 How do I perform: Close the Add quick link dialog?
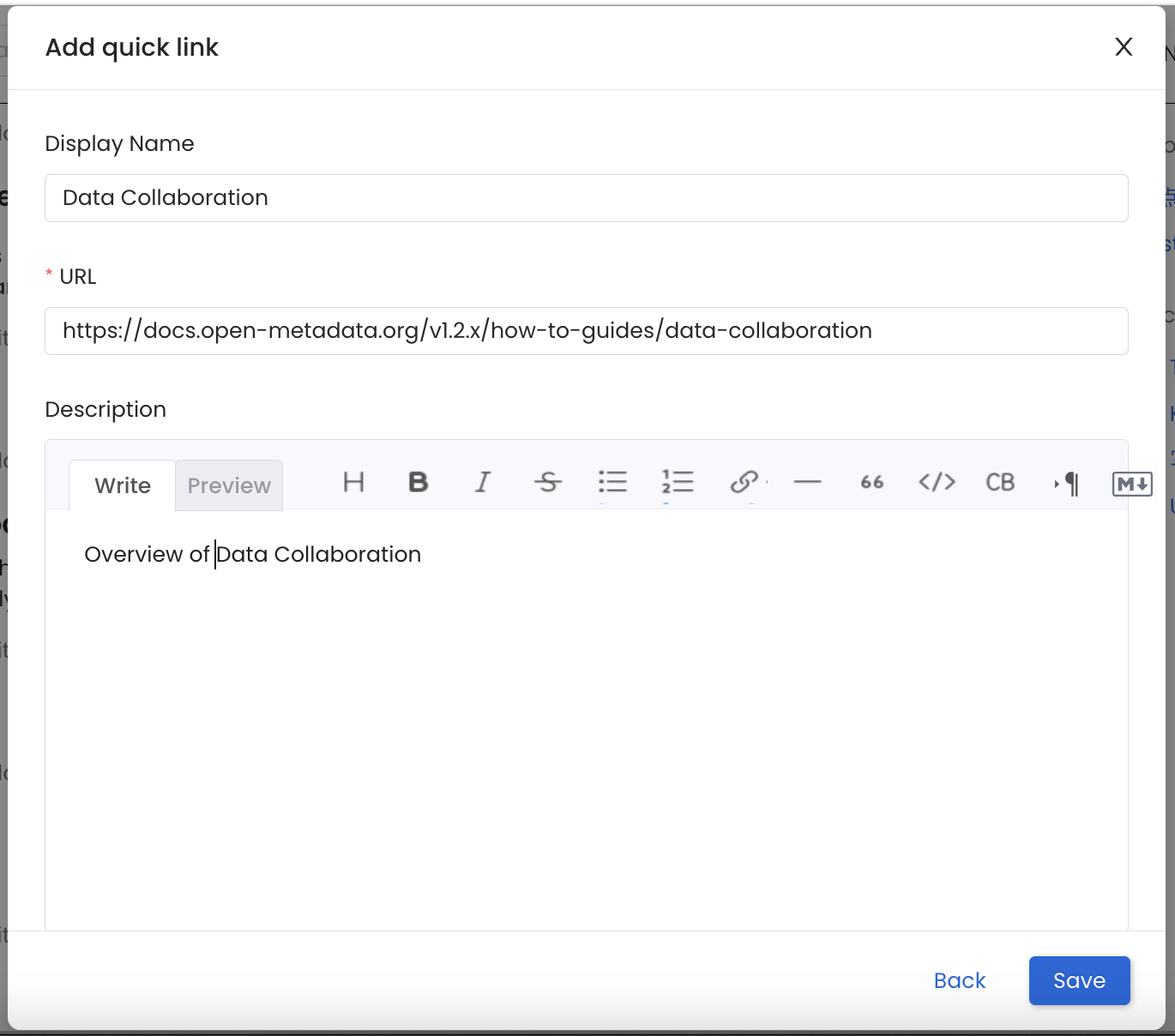(x=1124, y=47)
